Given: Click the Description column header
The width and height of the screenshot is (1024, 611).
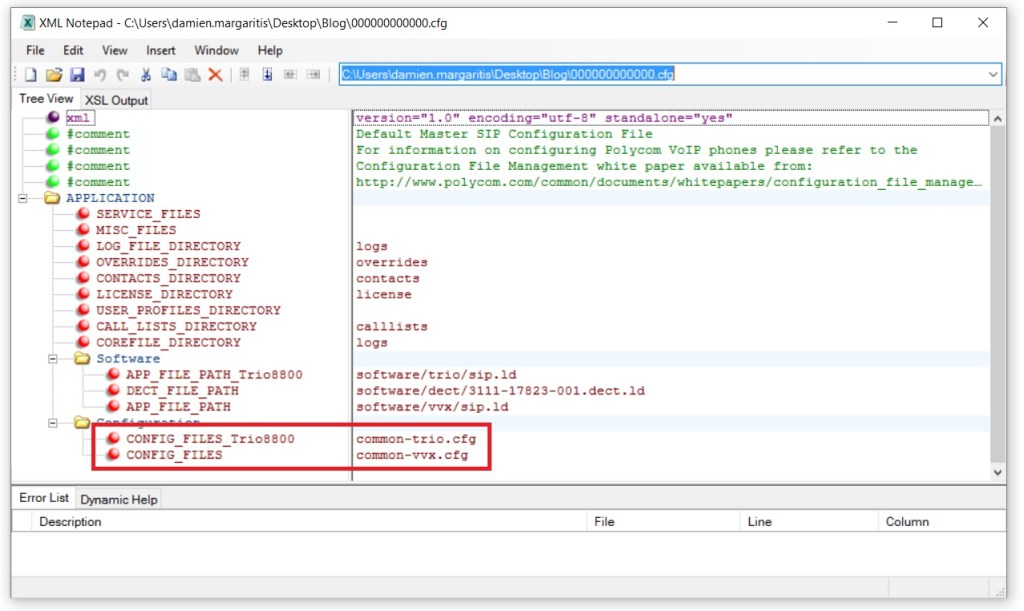Looking at the screenshot, I should (x=70, y=522).
